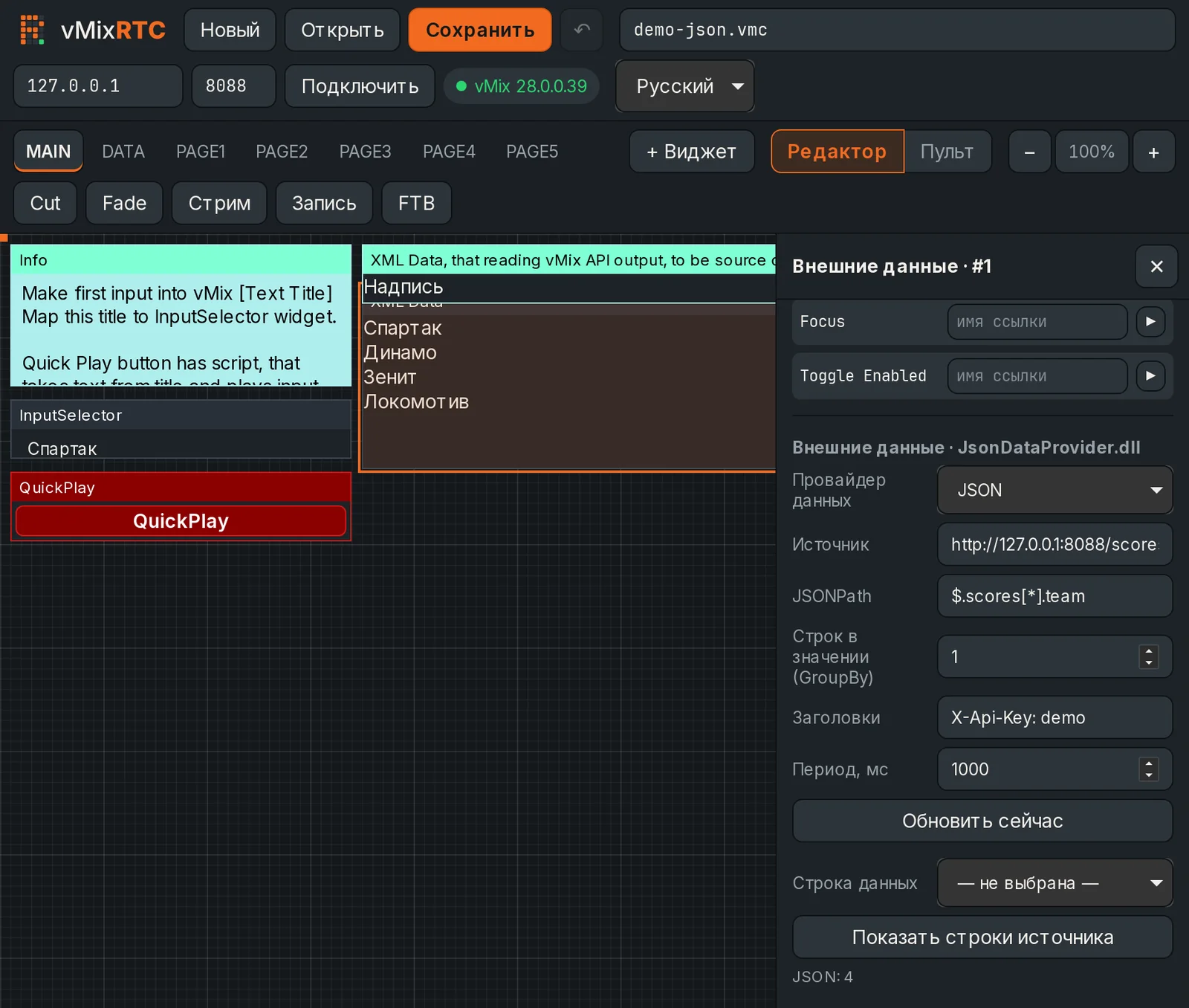Open the PAGE1 tab

201,152
